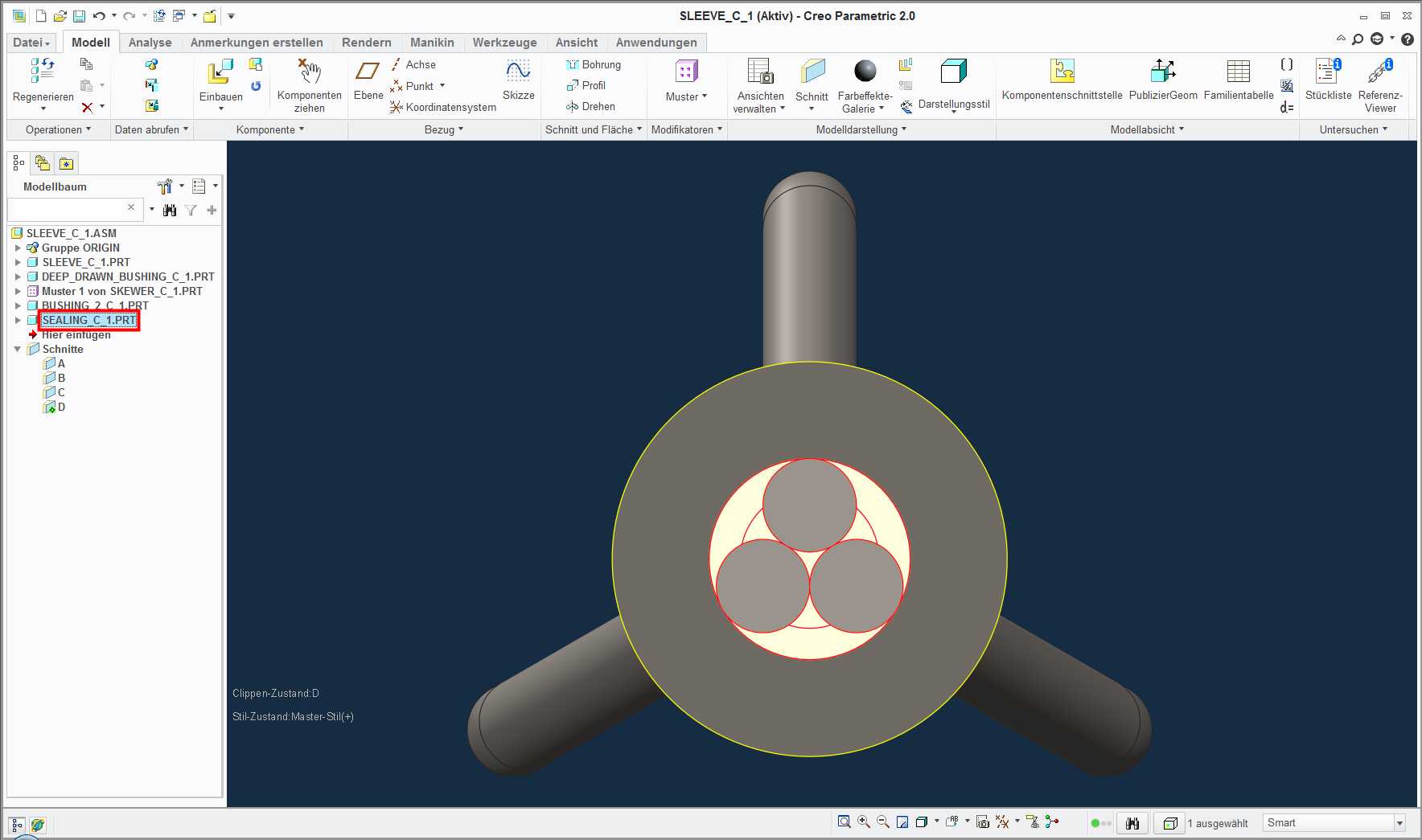Viewport: 1422px width, 840px height.
Task: Switch to the Analyse tab
Action: [x=150, y=43]
